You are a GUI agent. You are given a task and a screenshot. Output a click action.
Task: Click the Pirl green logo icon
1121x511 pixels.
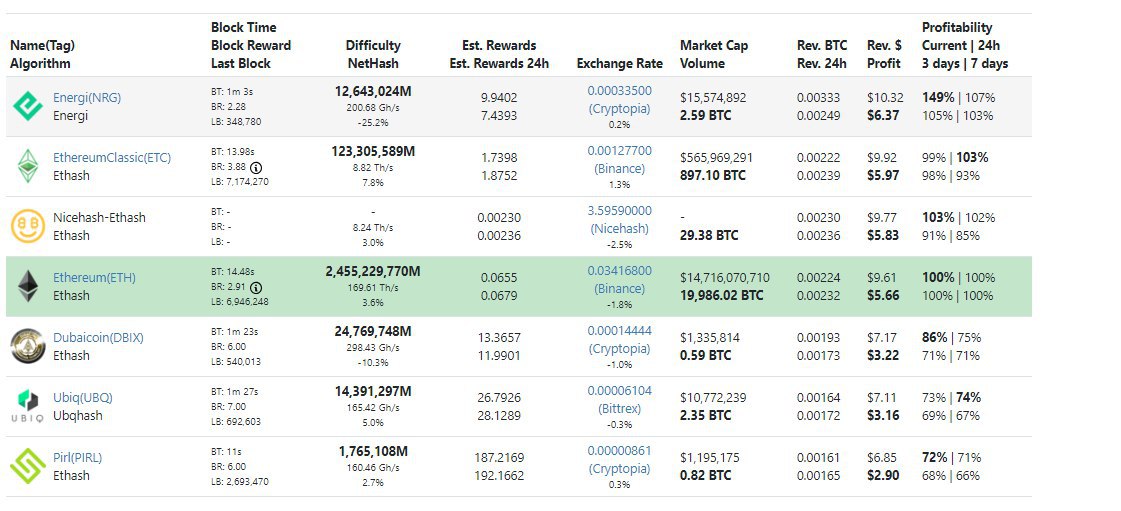28,466
